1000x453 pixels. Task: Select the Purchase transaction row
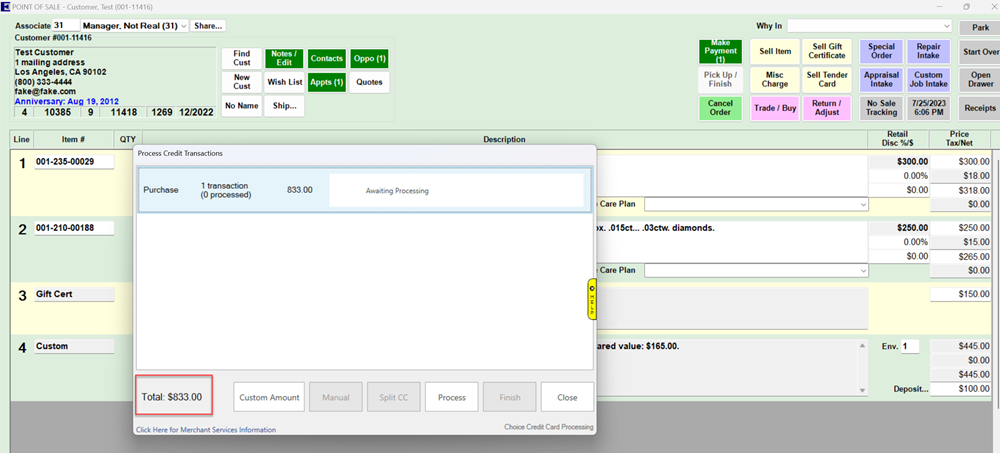click(362, 190)
